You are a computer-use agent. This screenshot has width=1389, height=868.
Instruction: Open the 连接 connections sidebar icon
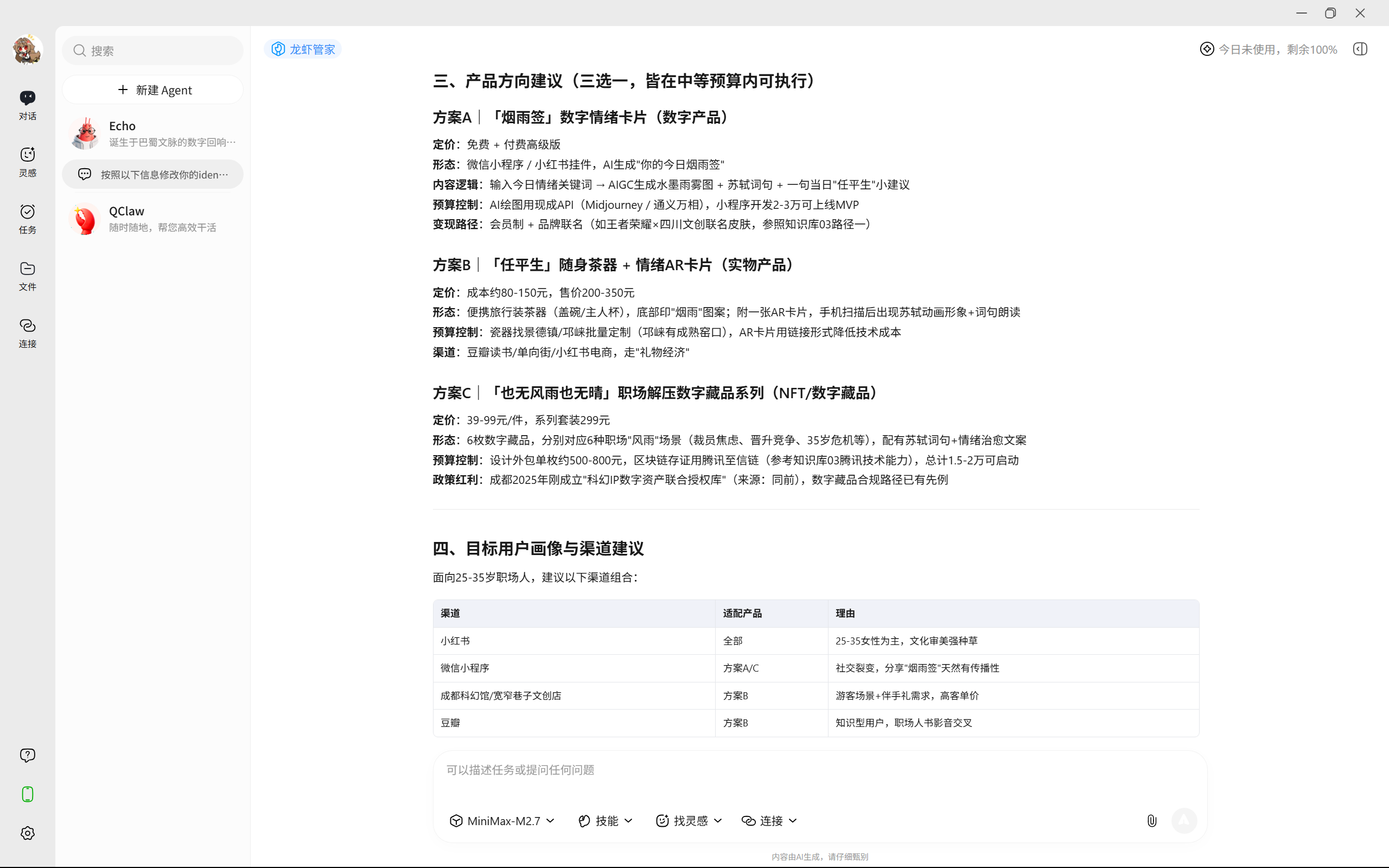[27, 332]
